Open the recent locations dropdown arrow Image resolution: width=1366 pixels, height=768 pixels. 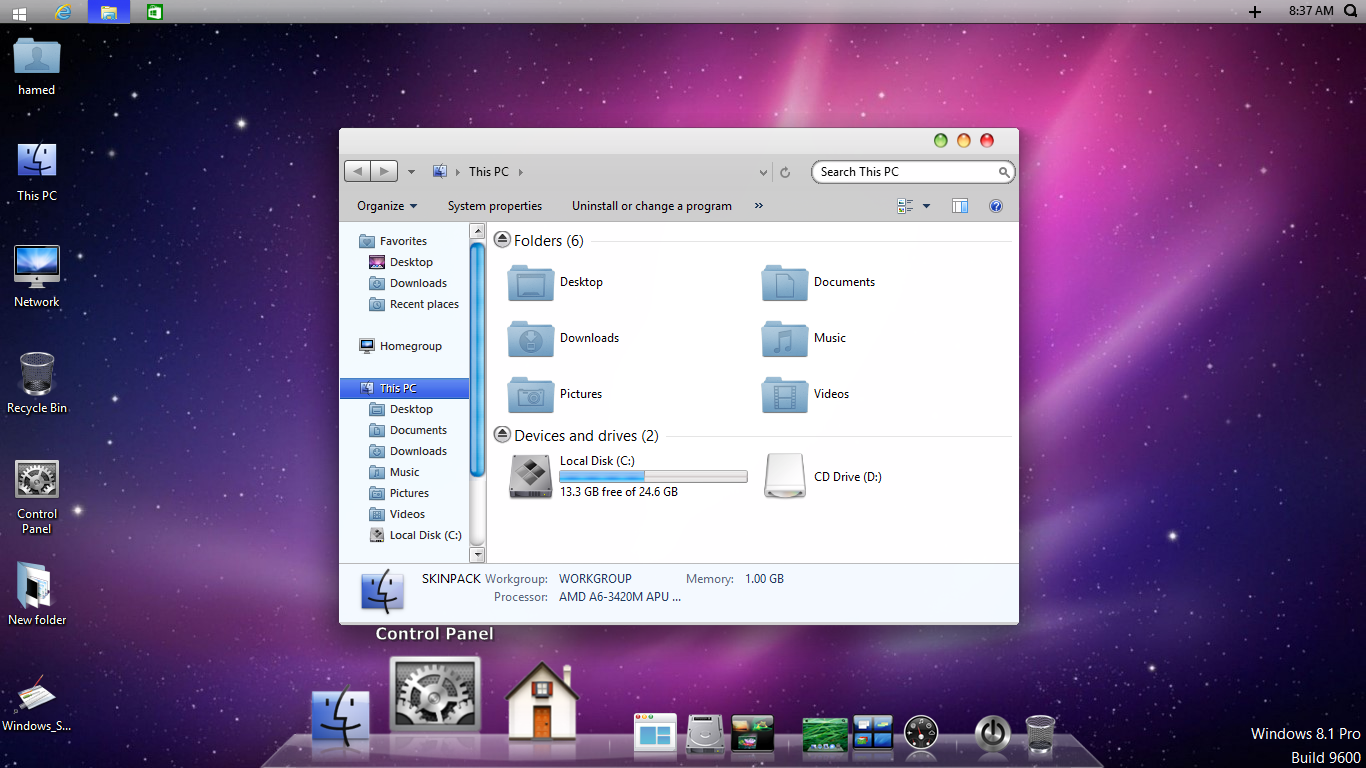[x=411, y=172]
